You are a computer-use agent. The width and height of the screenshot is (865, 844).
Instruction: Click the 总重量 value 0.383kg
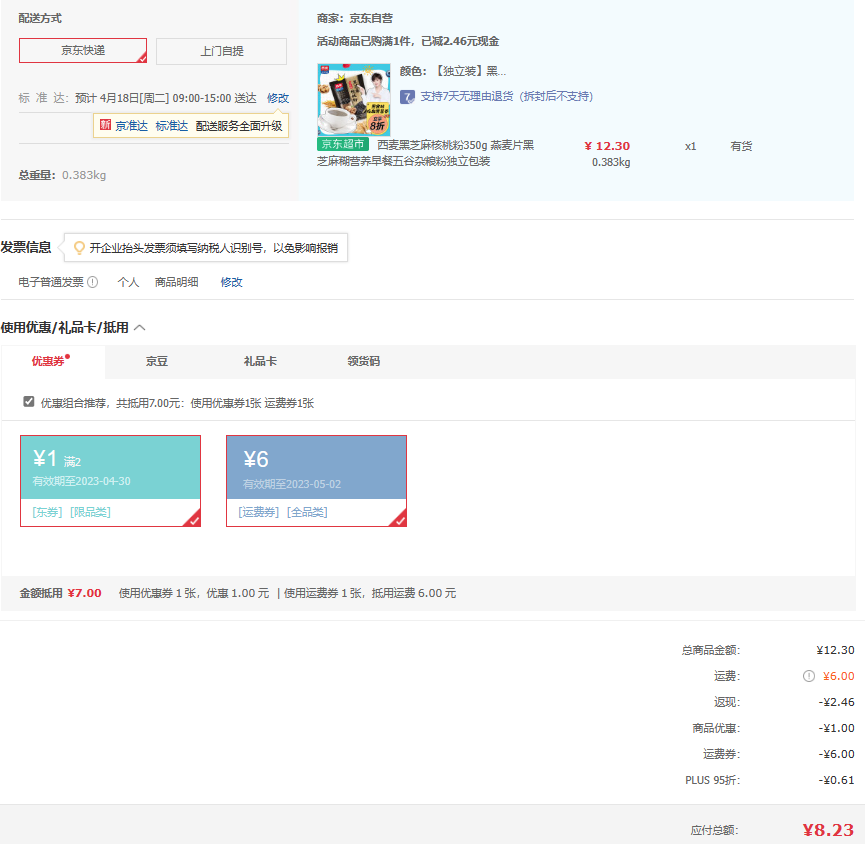click(x=84, y=175)
